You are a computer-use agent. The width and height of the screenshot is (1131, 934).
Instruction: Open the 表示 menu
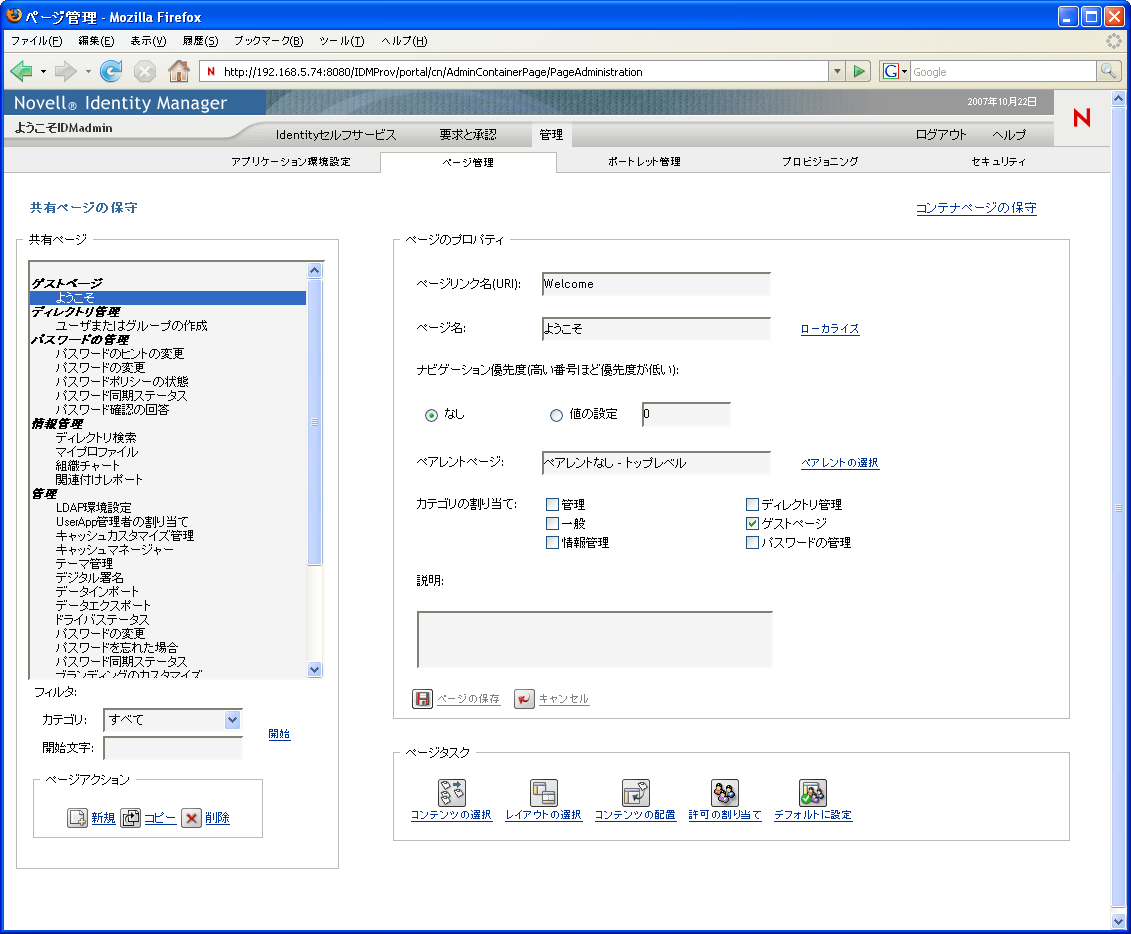[x=148, y=41]
